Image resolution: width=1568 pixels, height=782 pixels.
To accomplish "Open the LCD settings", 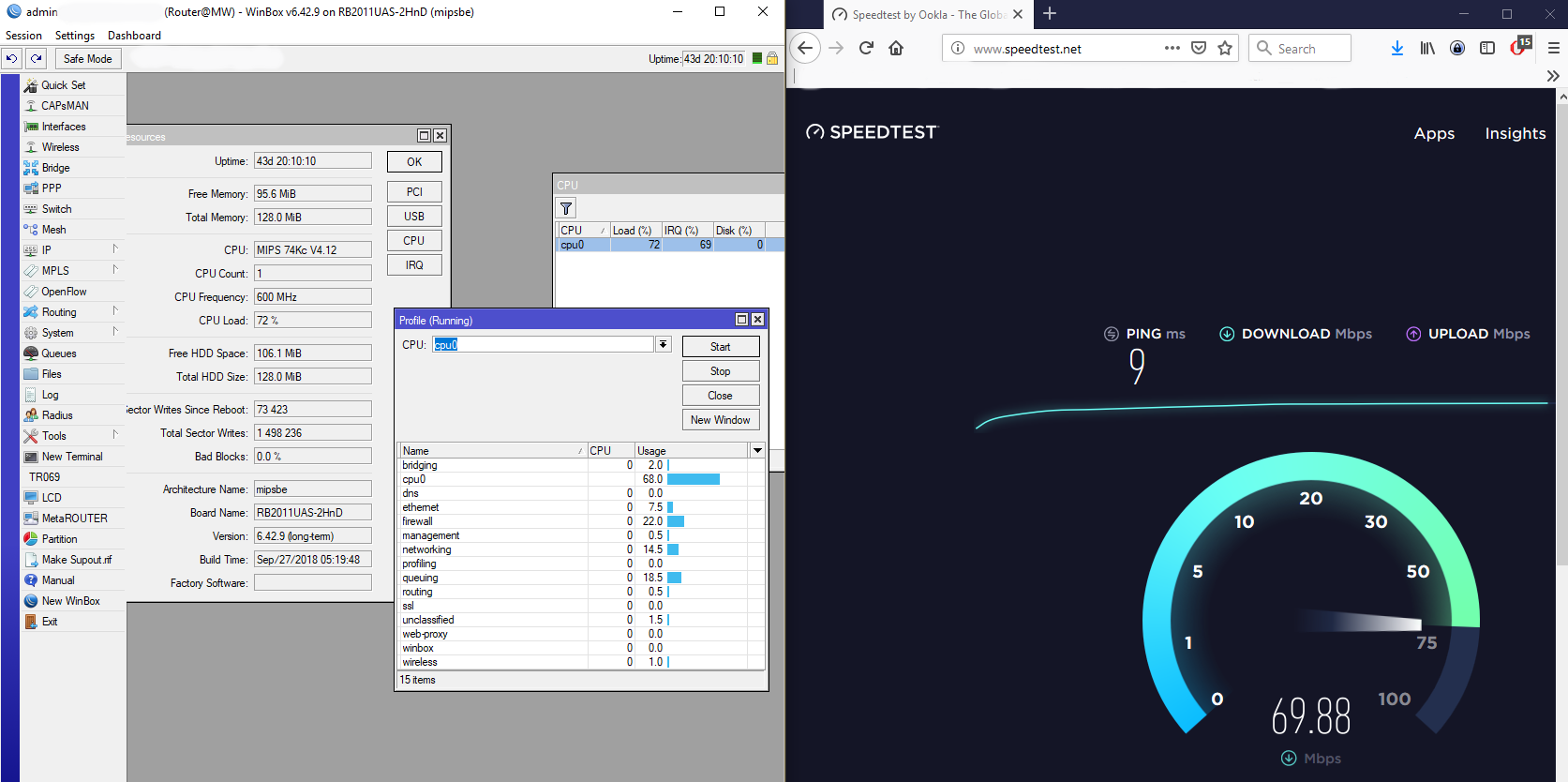I will (52, 498).
